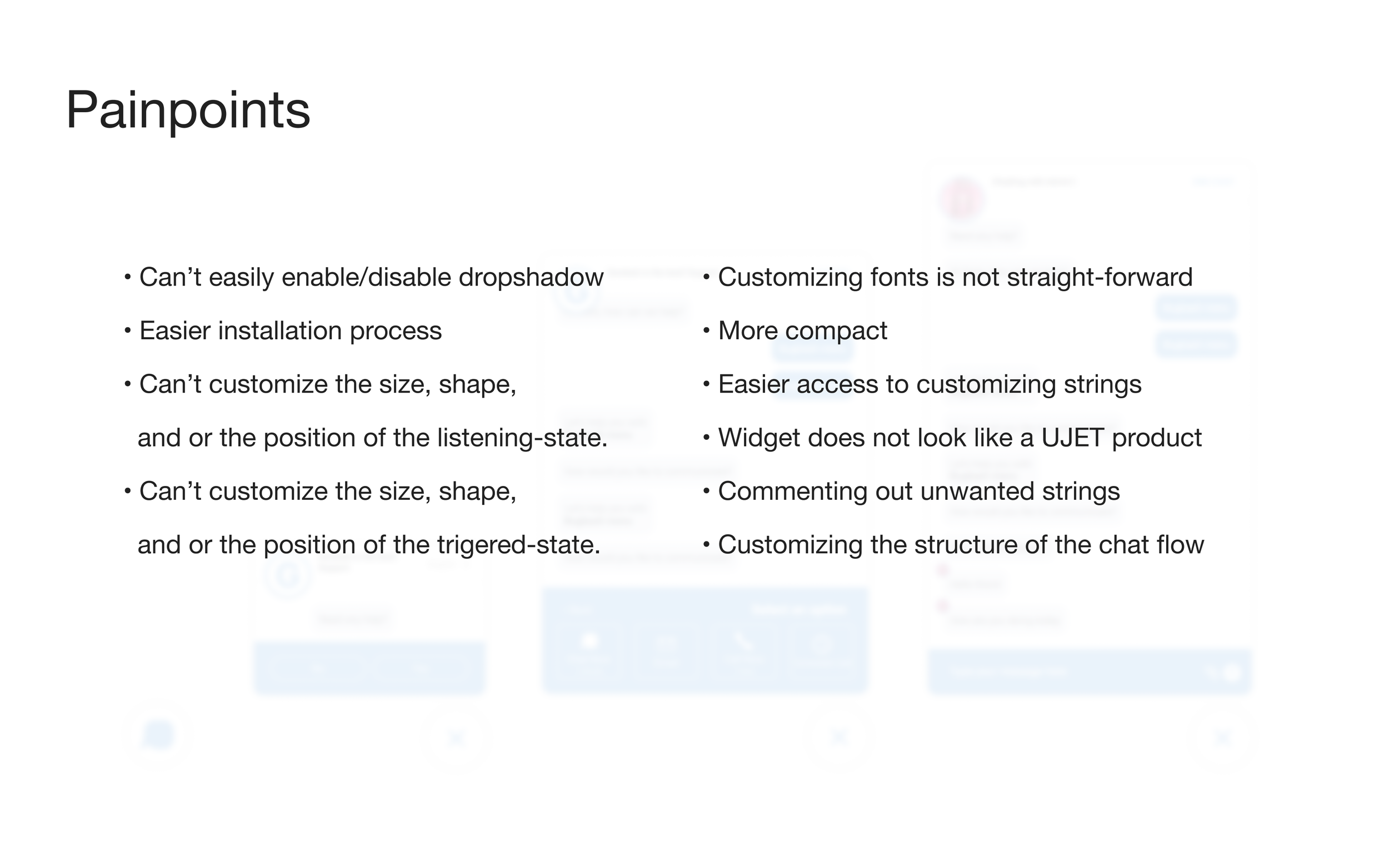
Task: Click the blurred red avatar circle
Action: pyautogui.click(x=962, y=199)
